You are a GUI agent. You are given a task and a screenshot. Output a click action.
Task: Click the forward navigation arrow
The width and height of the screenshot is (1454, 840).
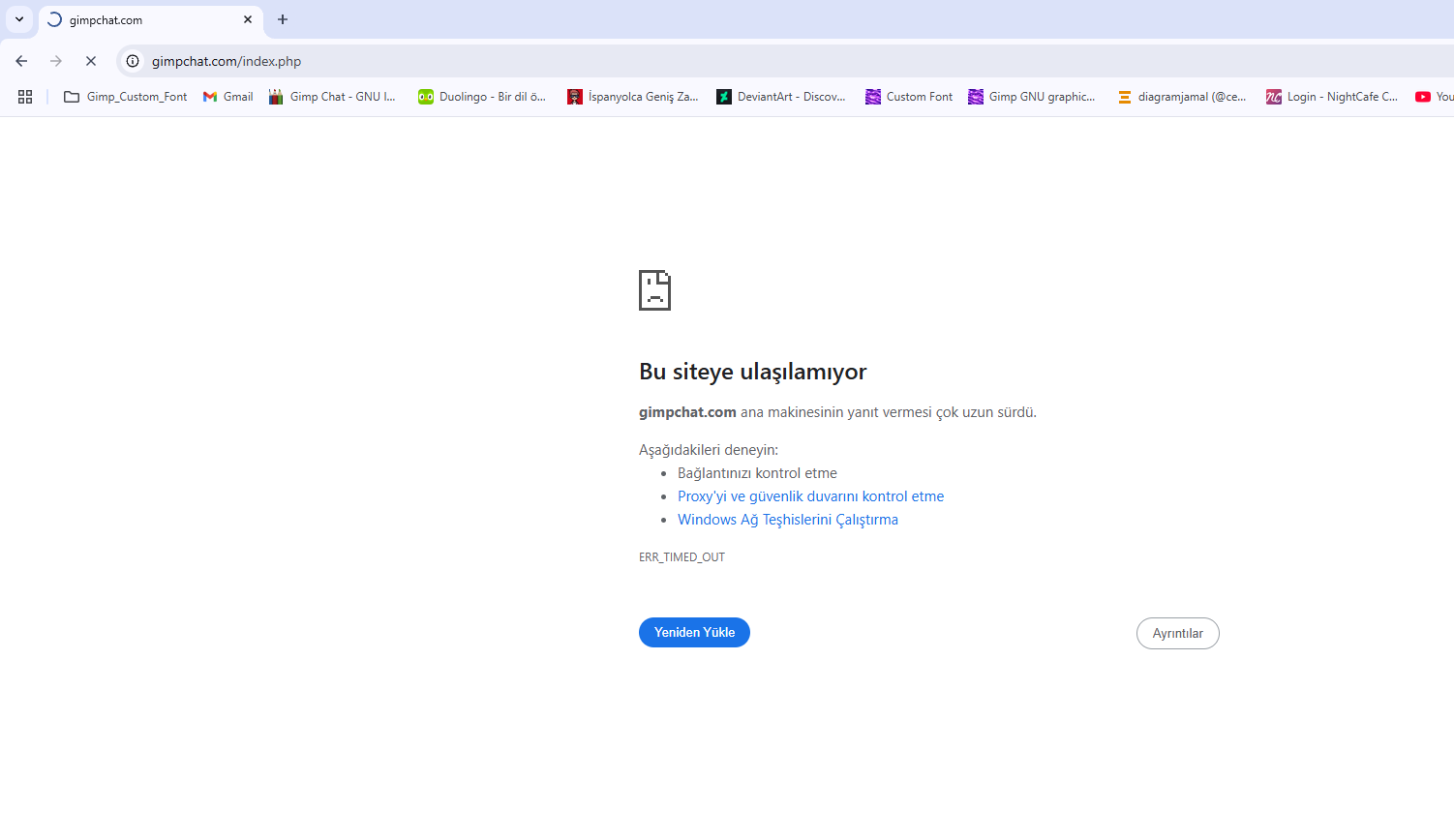coord(56,61)
